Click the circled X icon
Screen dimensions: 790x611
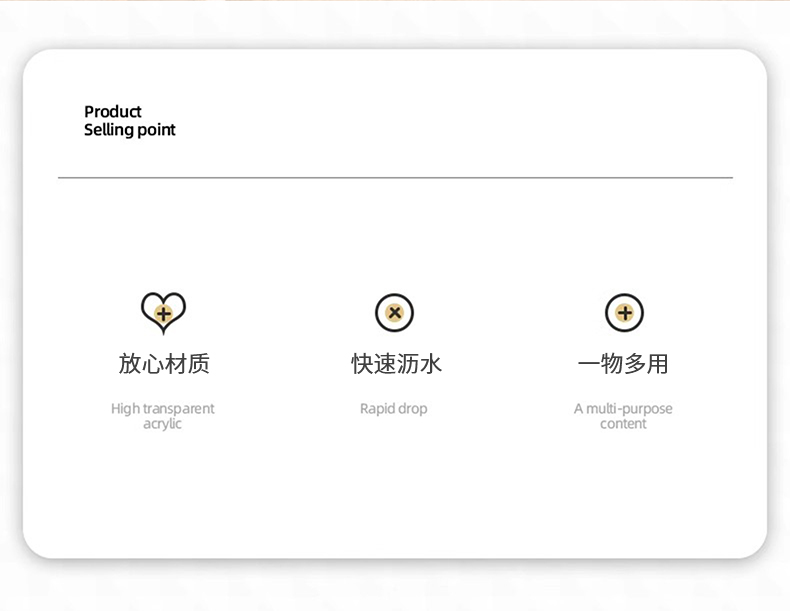coord(394,313)
